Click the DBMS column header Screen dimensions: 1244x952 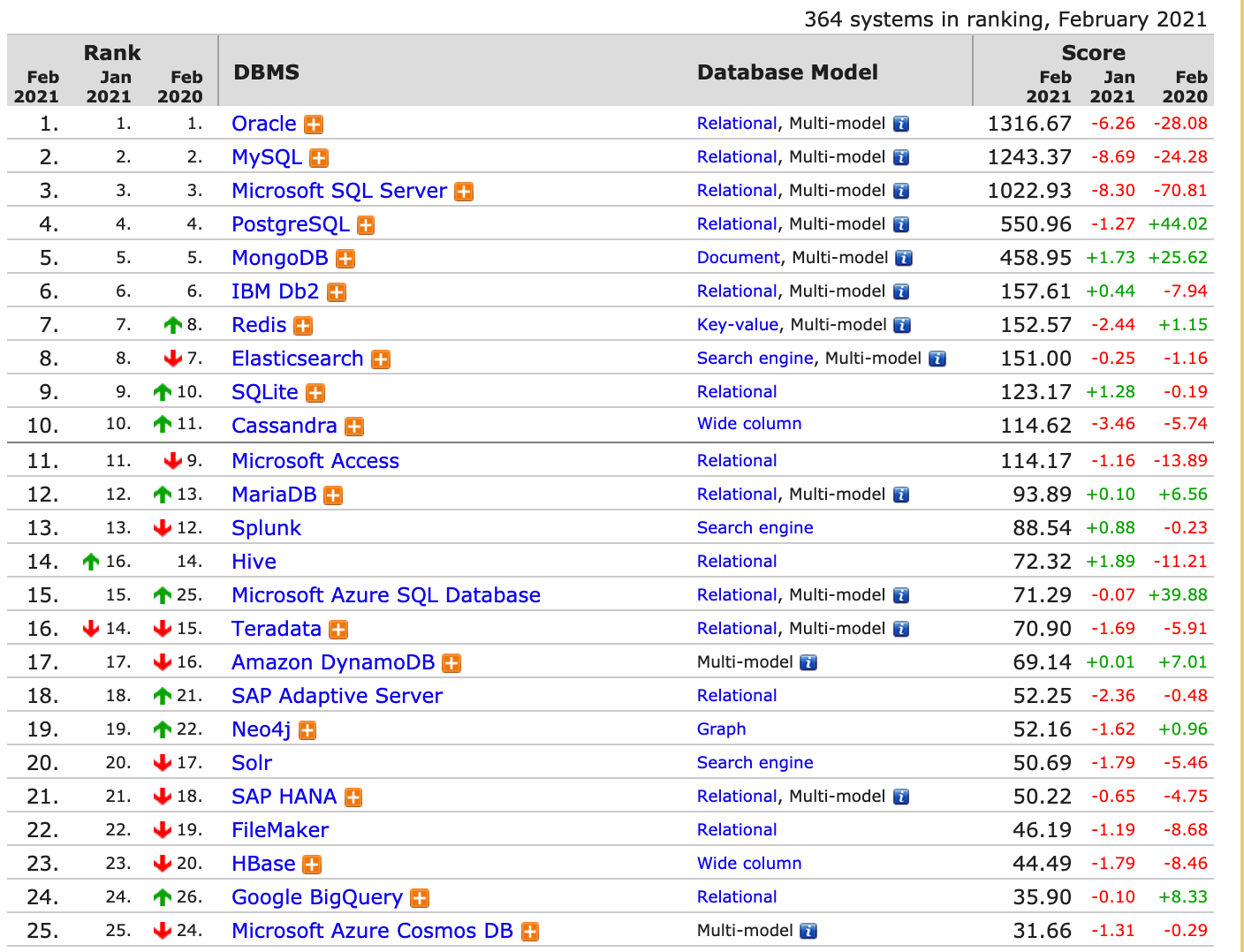coord(267,72)
